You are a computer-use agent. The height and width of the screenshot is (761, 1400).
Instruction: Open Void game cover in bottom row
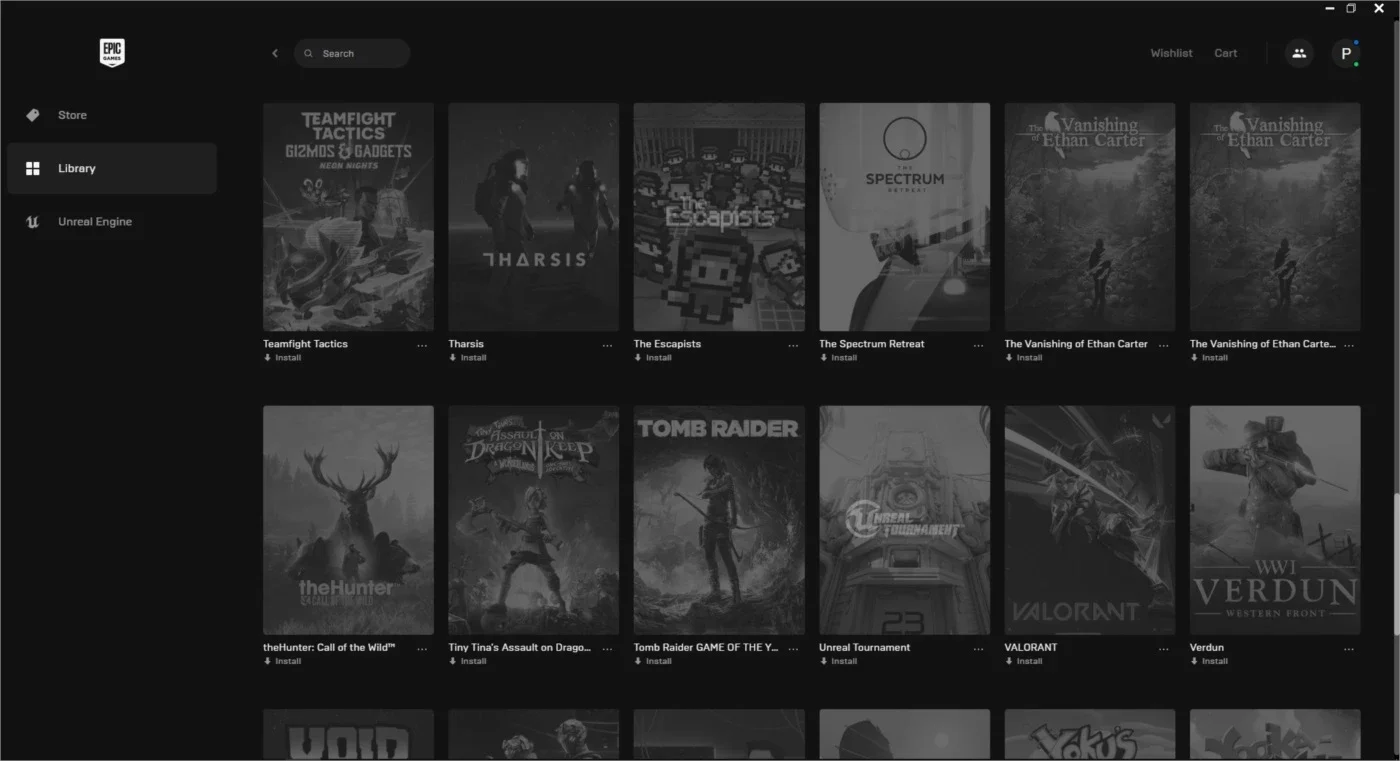(348, 735)
